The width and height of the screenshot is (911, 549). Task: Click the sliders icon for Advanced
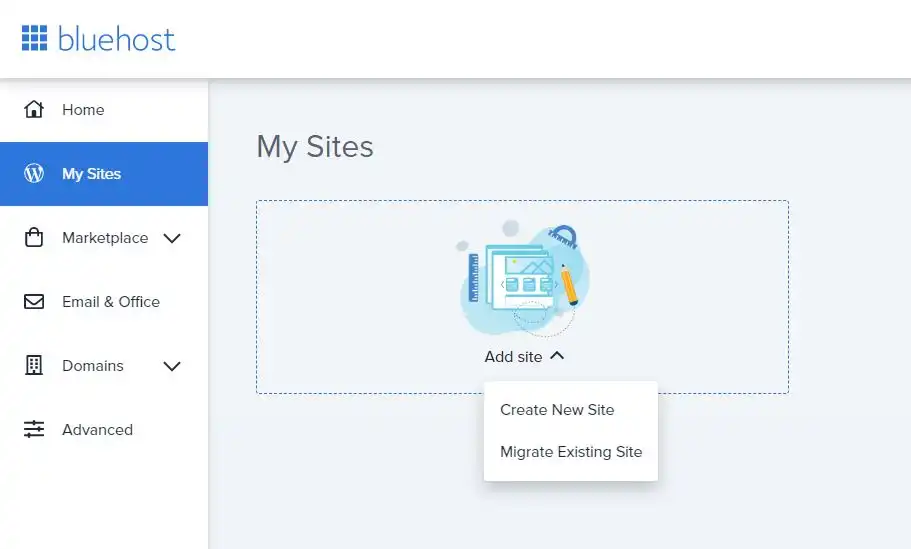[34, 429]
